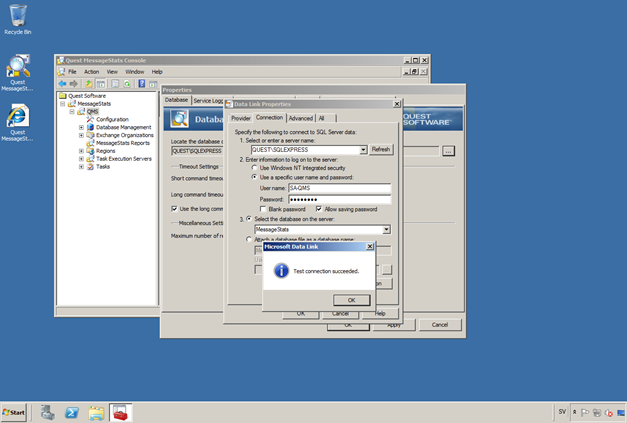Expand the Regions tree node
The width and height of the screenshot is (627, 423).
pos(81,151)
